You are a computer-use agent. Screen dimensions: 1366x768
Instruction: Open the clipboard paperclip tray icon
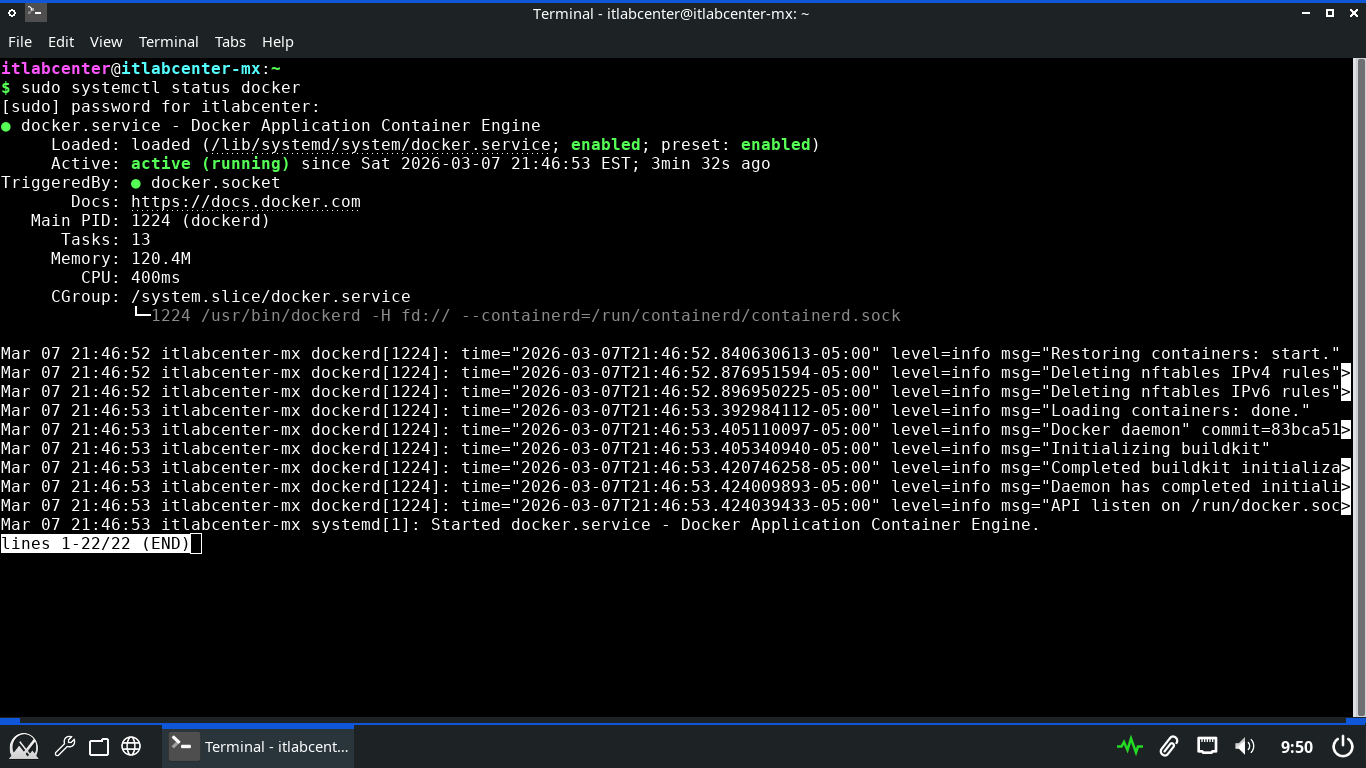point(1168,746)
